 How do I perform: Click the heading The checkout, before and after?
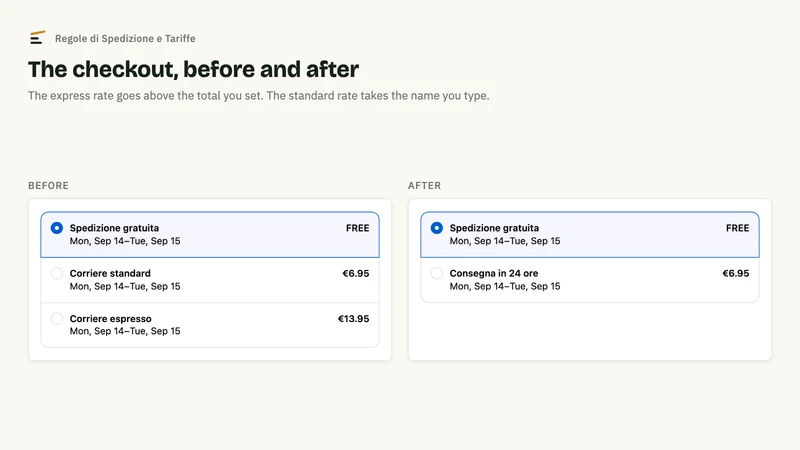193,69
